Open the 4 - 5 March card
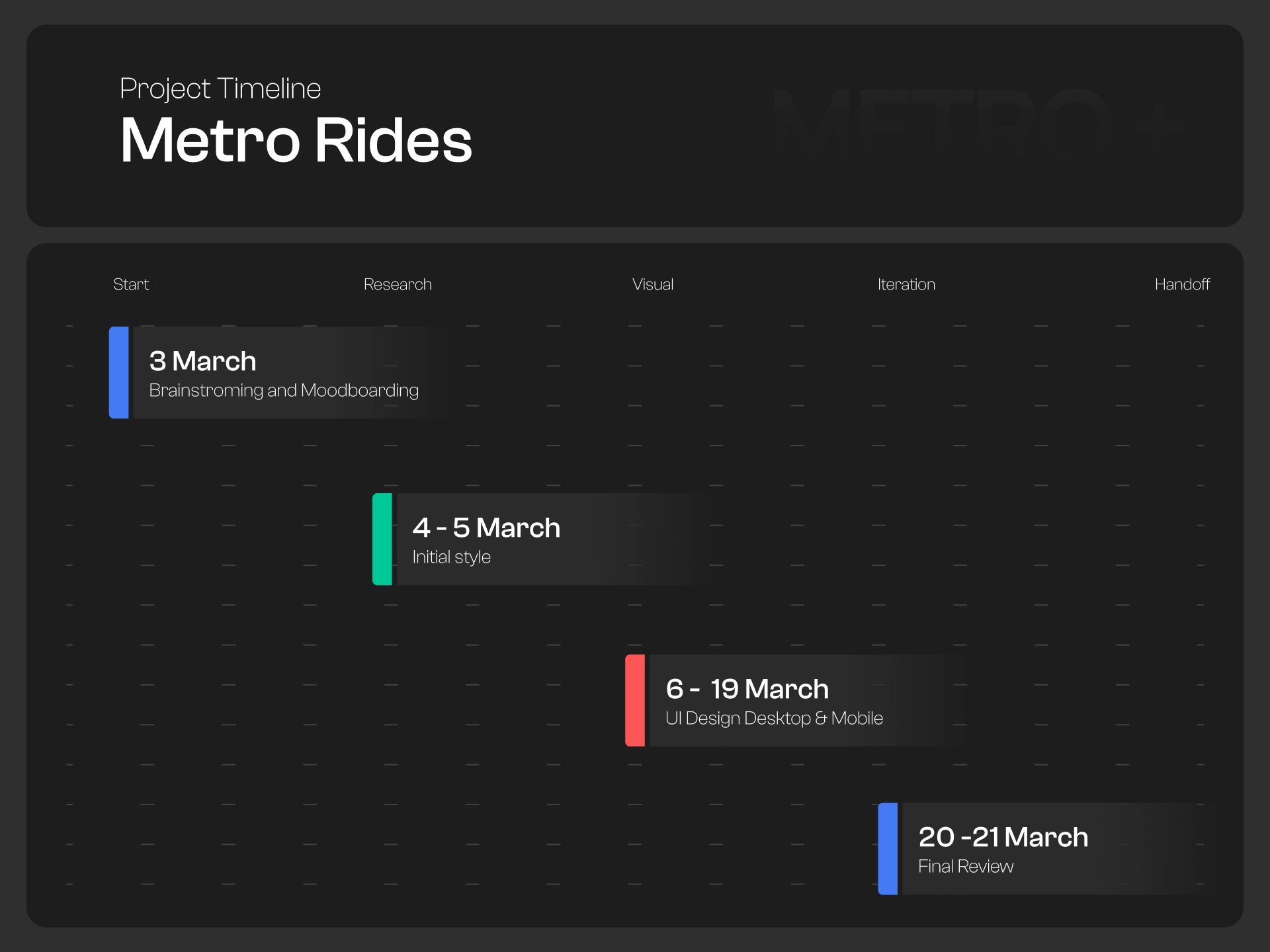The image size is (1270, 952). pyautogui.click(x=487, y=528)
